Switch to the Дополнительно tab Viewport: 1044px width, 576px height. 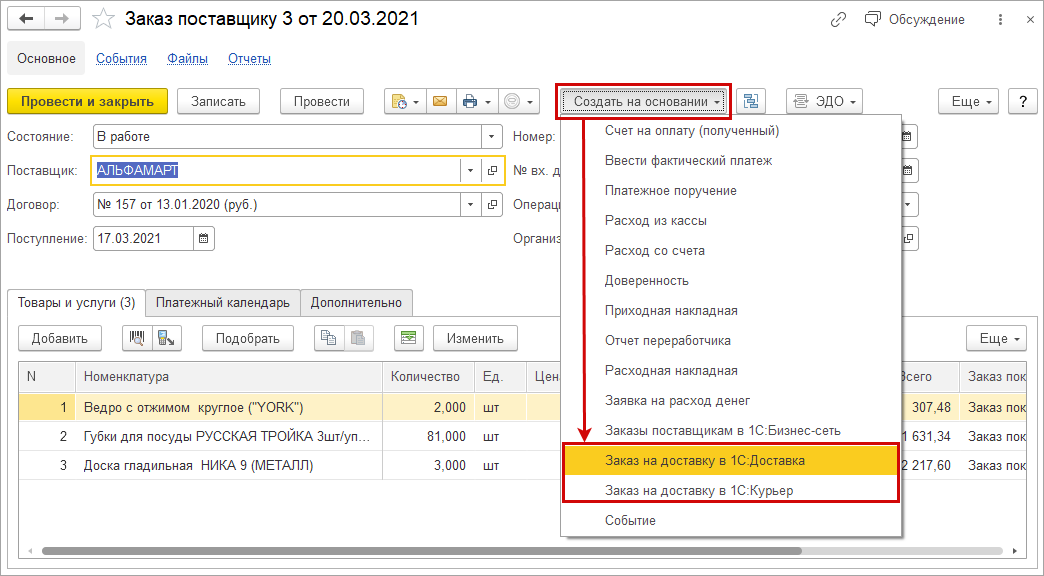356,303
